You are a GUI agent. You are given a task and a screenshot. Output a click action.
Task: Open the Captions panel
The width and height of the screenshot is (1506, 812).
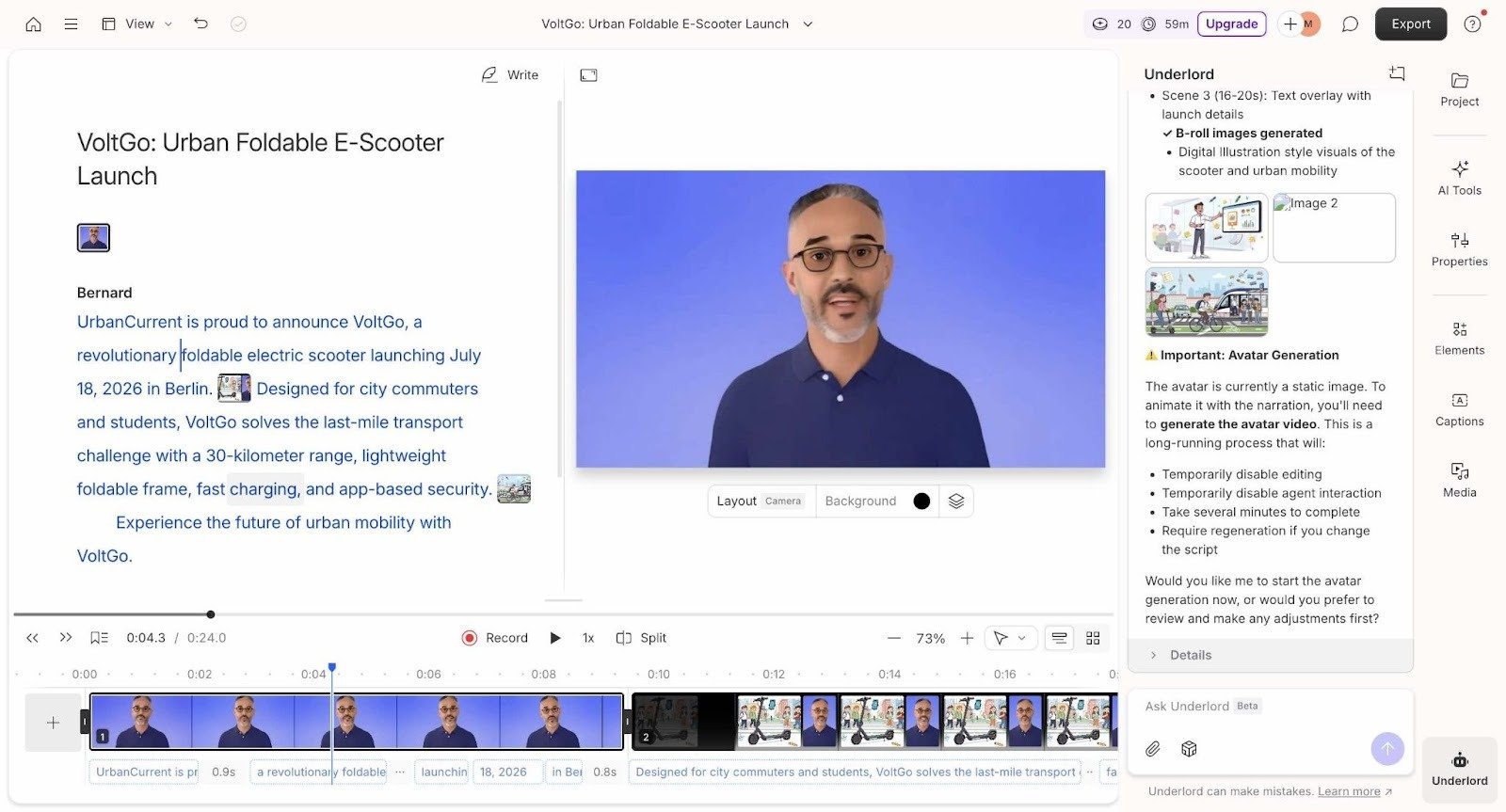click(x=1459, y=409)
